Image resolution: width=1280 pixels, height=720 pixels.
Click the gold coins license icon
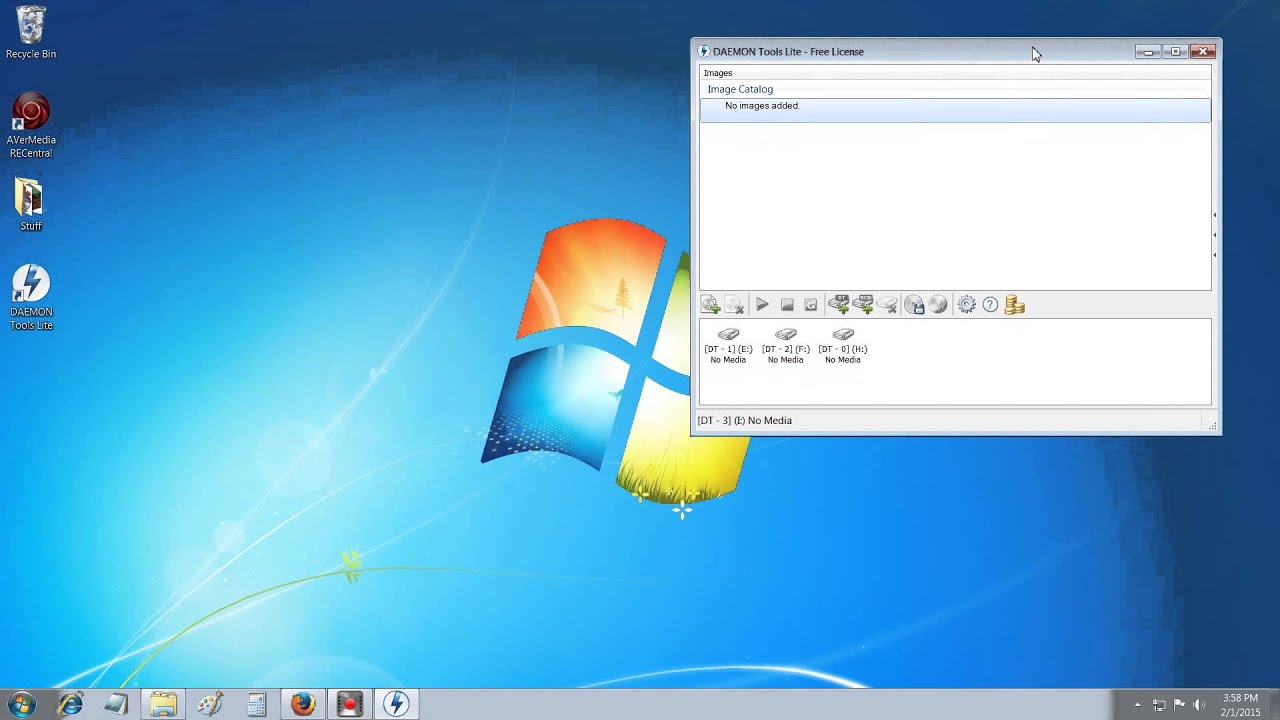click(x=1015, y=305)
